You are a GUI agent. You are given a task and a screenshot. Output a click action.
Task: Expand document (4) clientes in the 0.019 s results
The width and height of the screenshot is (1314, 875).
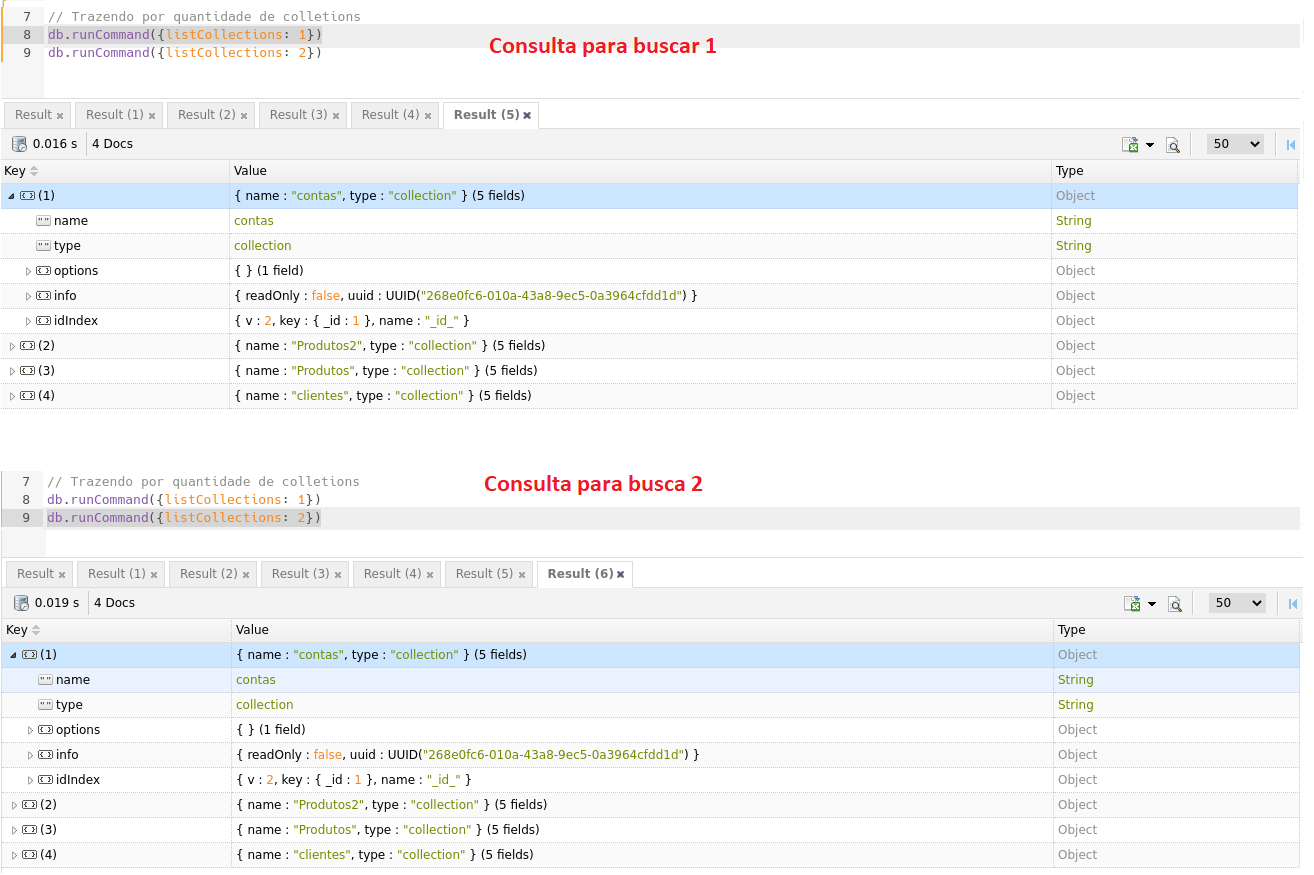click(14, 855)
